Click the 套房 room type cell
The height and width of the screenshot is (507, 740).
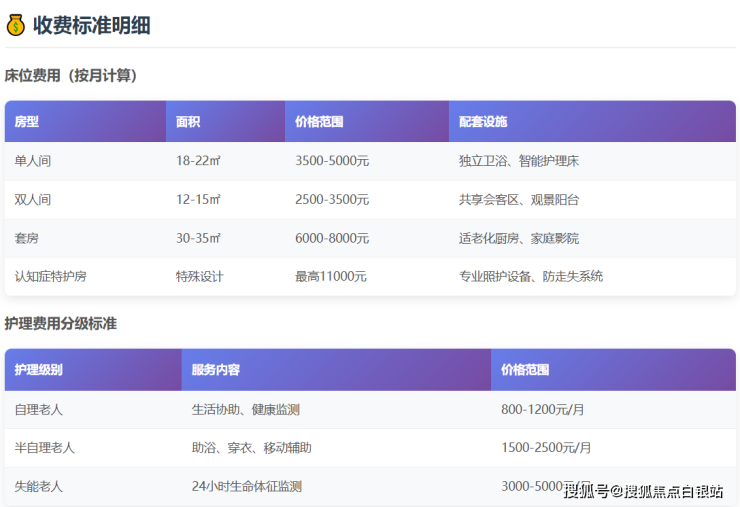point(27,238)
